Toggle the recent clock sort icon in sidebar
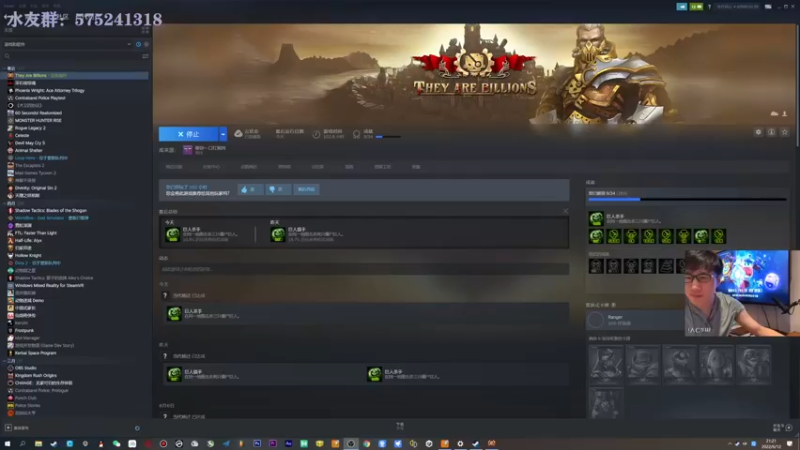The image size is (800, 450). (x=138, y=44)
